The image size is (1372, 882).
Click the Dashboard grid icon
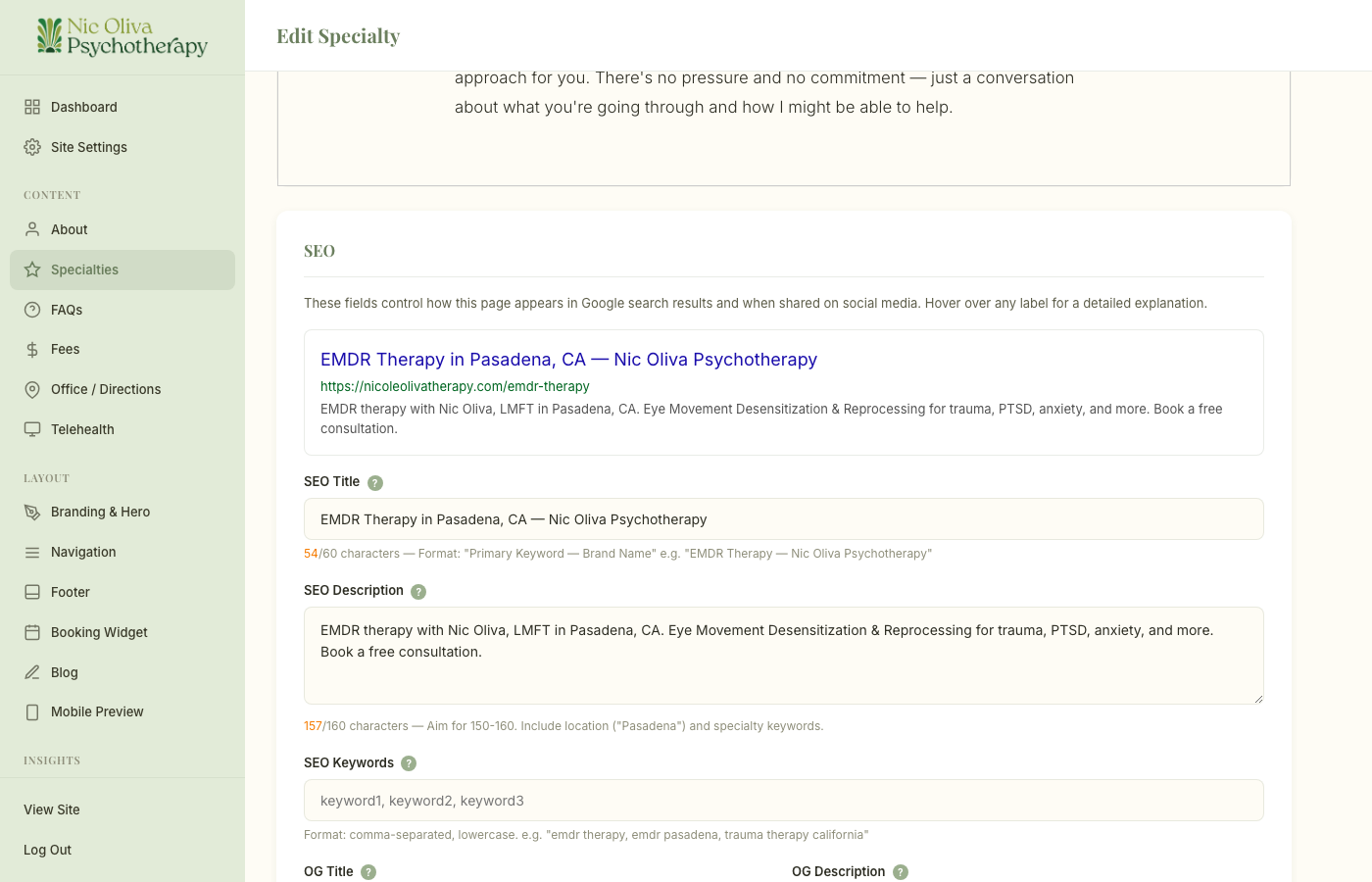click(x=32, y=107)
